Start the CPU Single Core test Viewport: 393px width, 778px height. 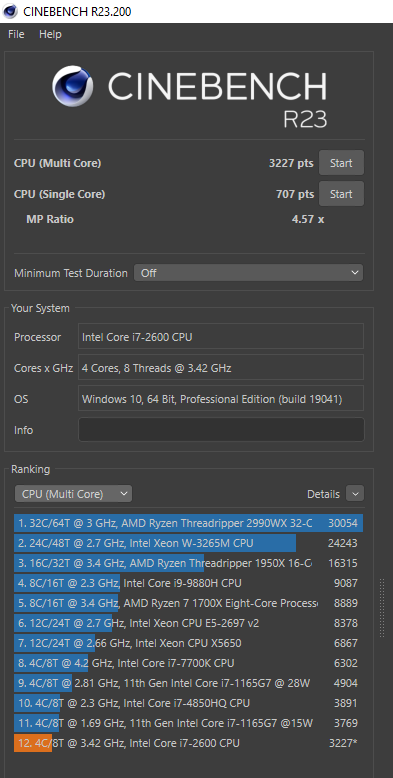[x=341, y=194]
